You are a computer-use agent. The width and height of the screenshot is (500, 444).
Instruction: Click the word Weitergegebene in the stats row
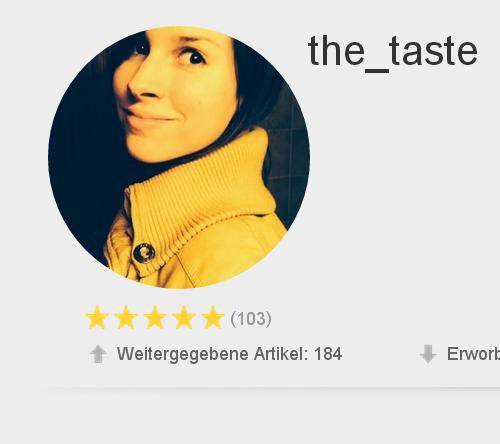coord(183,354)
